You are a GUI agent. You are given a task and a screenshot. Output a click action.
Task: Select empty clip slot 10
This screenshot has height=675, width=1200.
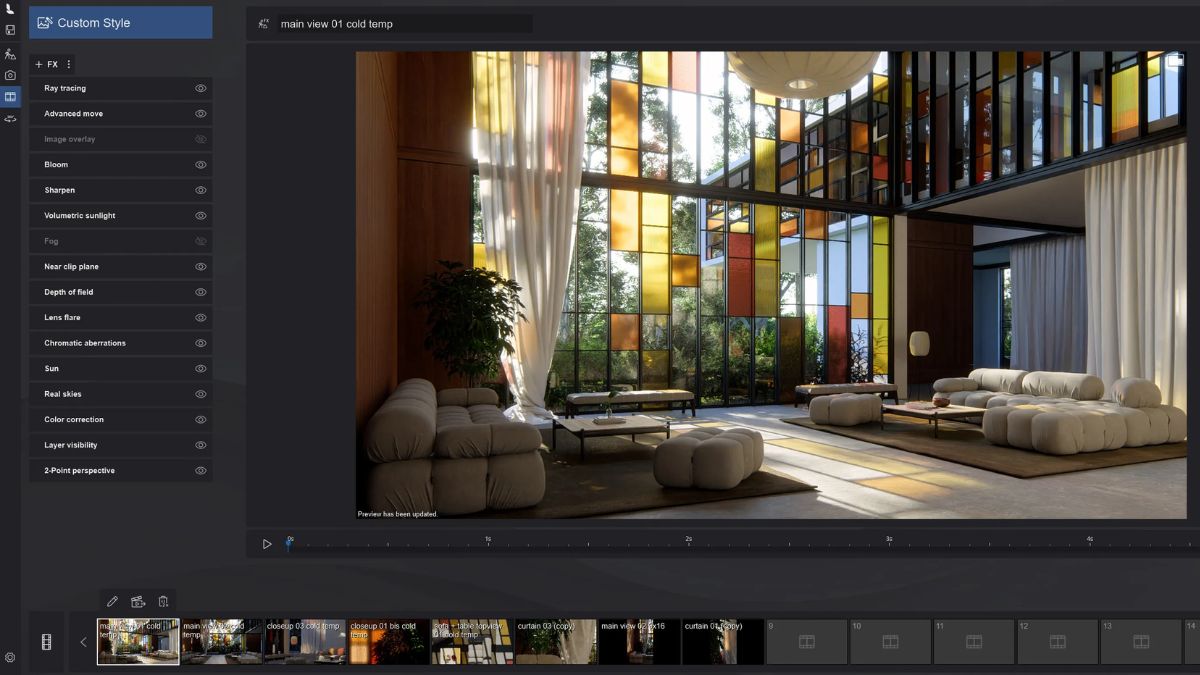pyautogui.click(x=890, y=642)
